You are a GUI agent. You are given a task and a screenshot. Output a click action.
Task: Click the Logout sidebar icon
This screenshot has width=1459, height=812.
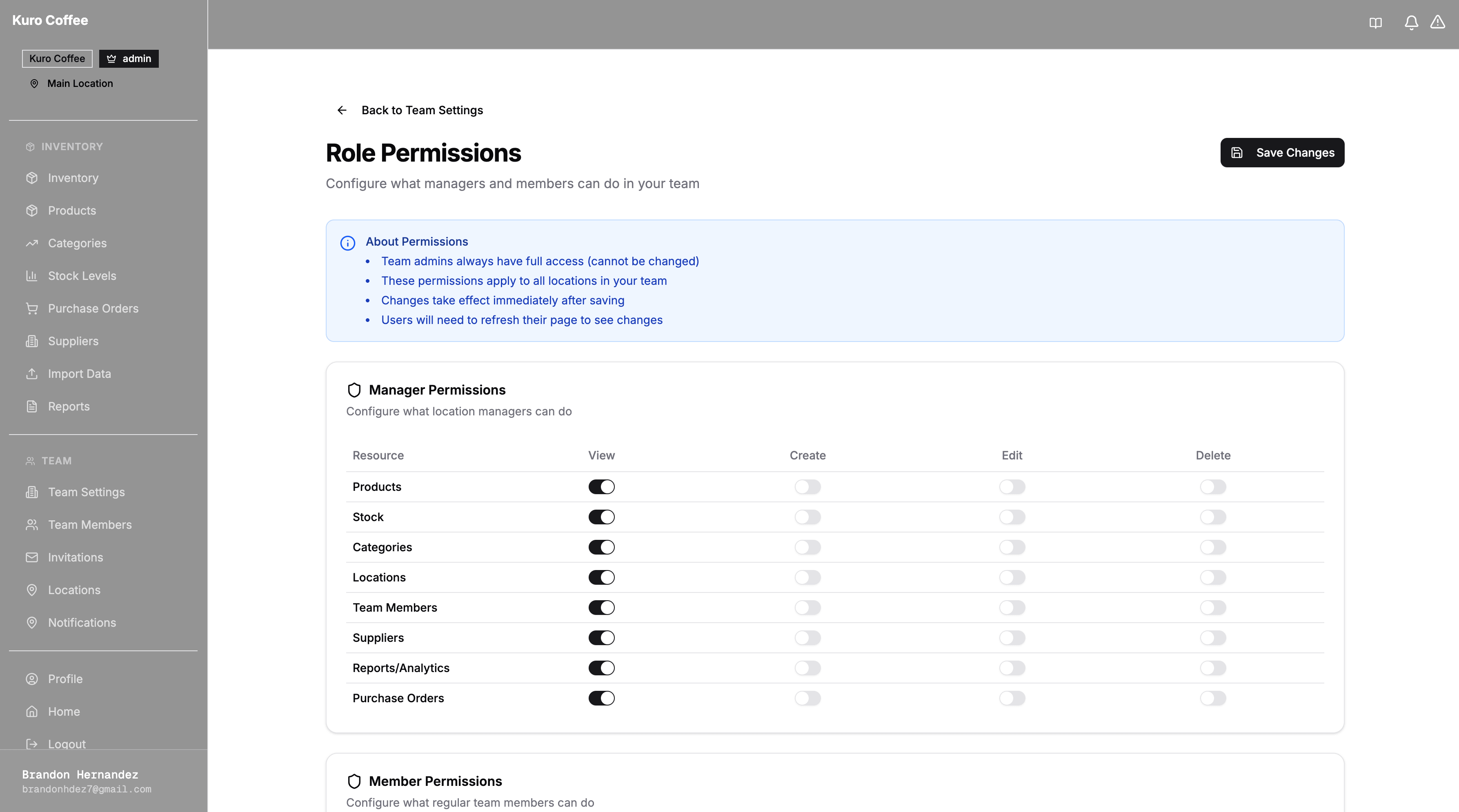tap(32, 744)
